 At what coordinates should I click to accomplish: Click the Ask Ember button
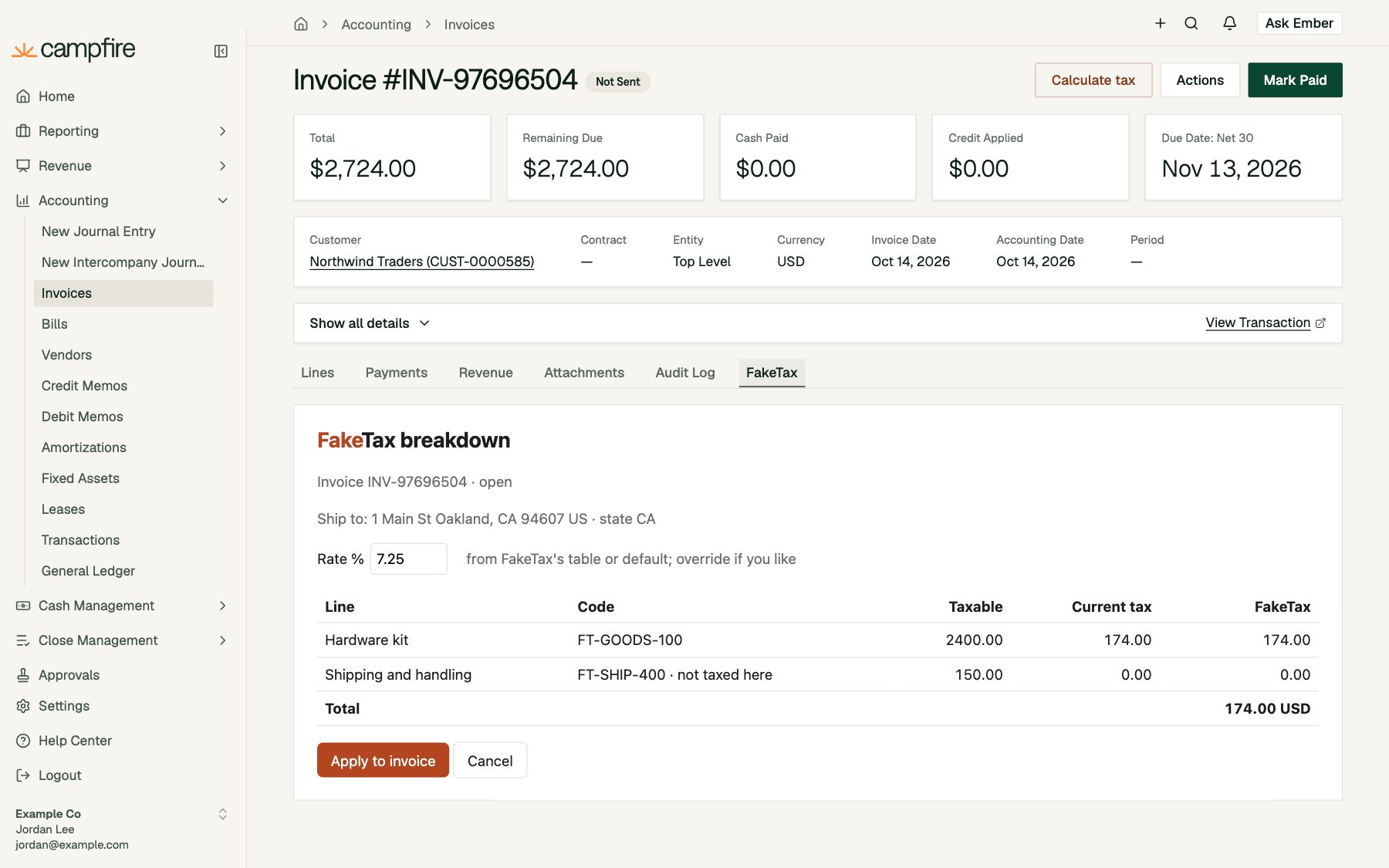[1299, 23]
